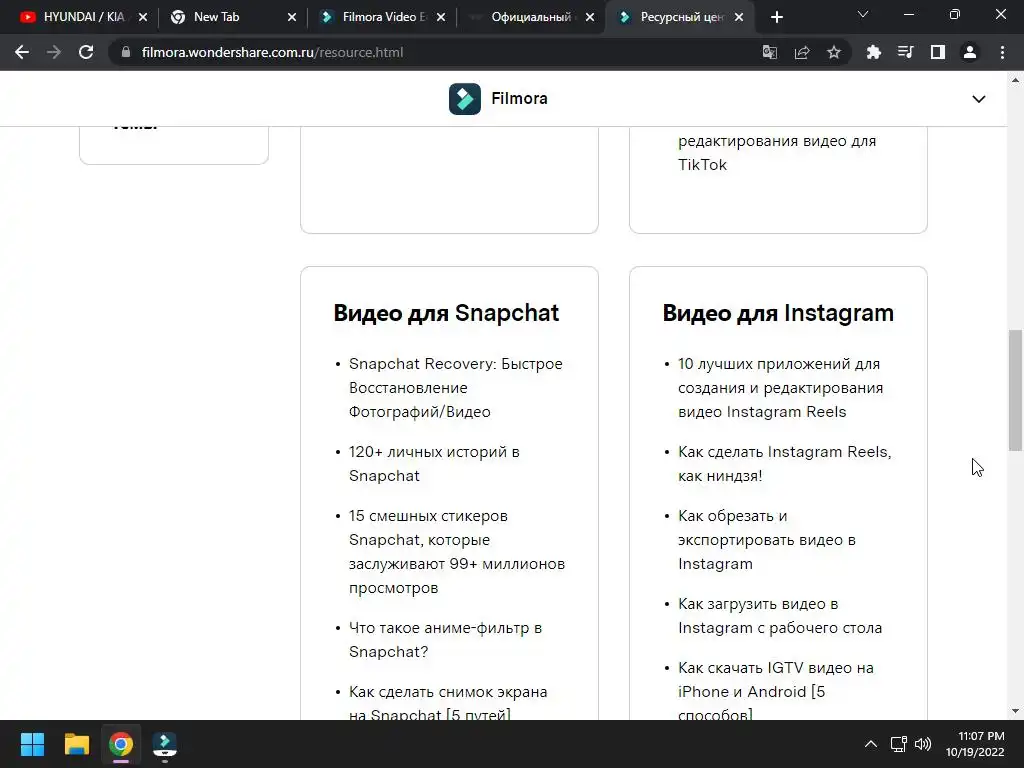Image resolution: width=1024 pixels, height=768 pixels.
Task: Open link Что такое аниме-фильтр в Snapchat
Action: (x=445, y=640)
